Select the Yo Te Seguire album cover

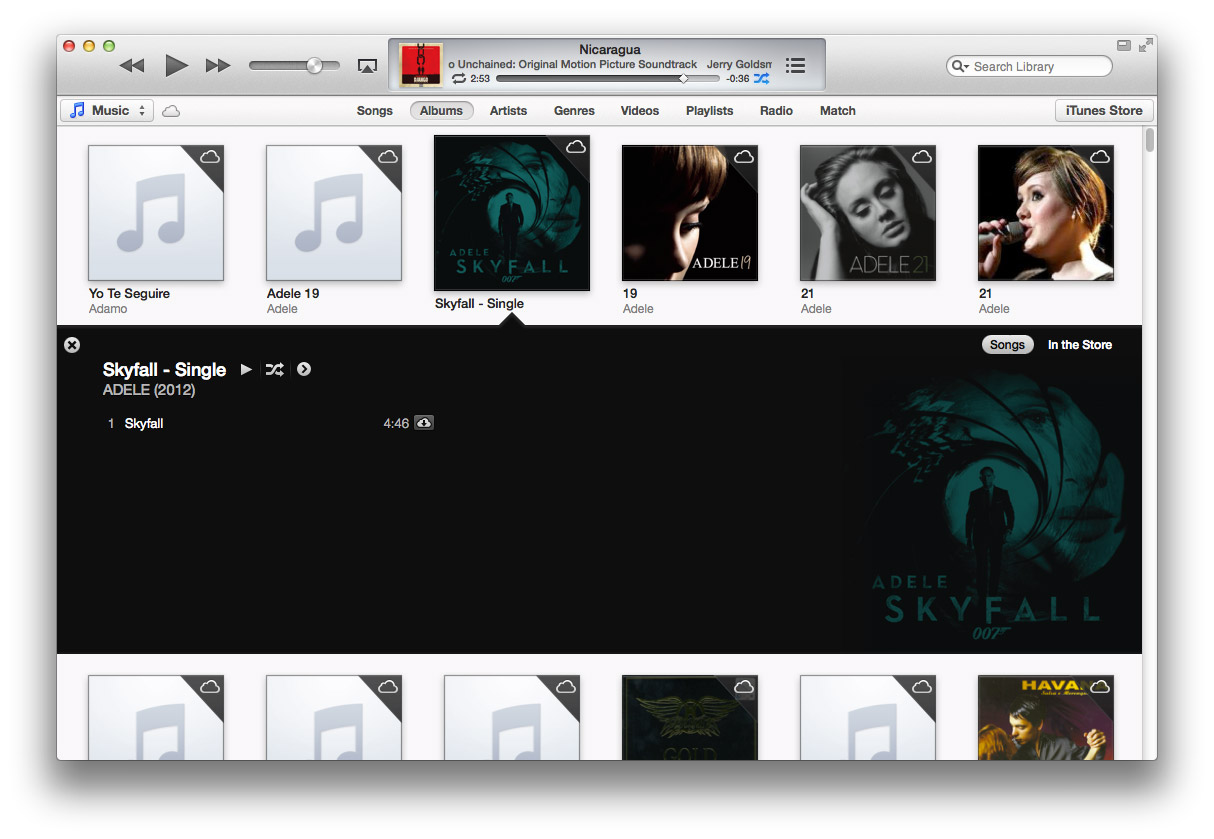pyautogui.click(x=156, y=213)
